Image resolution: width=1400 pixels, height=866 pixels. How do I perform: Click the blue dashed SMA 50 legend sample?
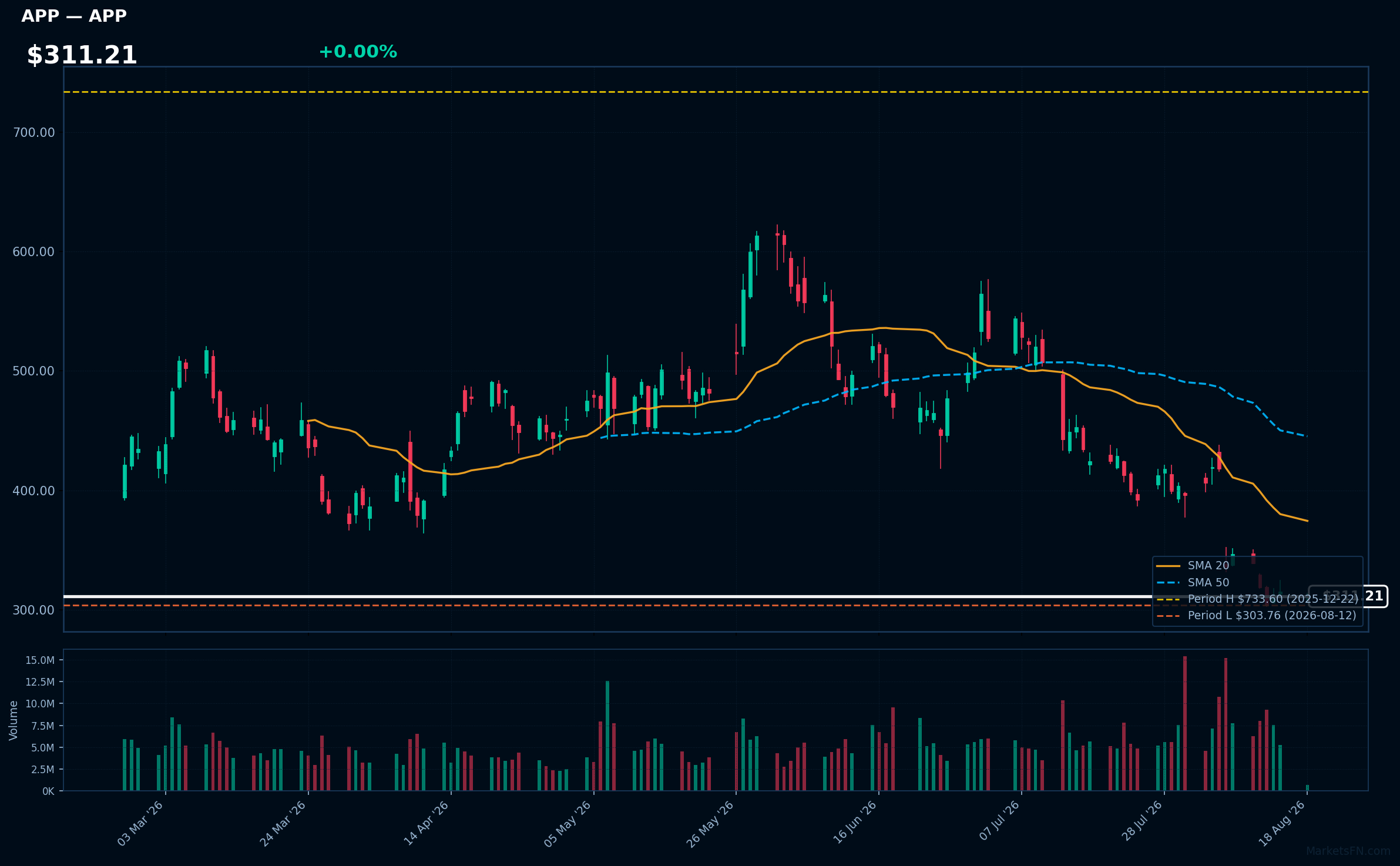pyautogui.click(x=1168, y=583)
